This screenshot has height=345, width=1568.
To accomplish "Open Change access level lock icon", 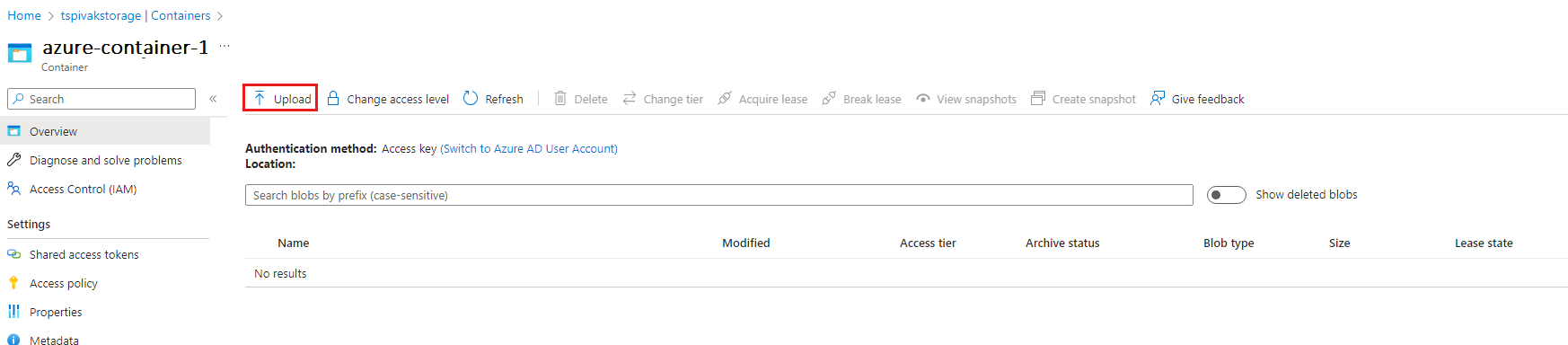I will [333, 99].
